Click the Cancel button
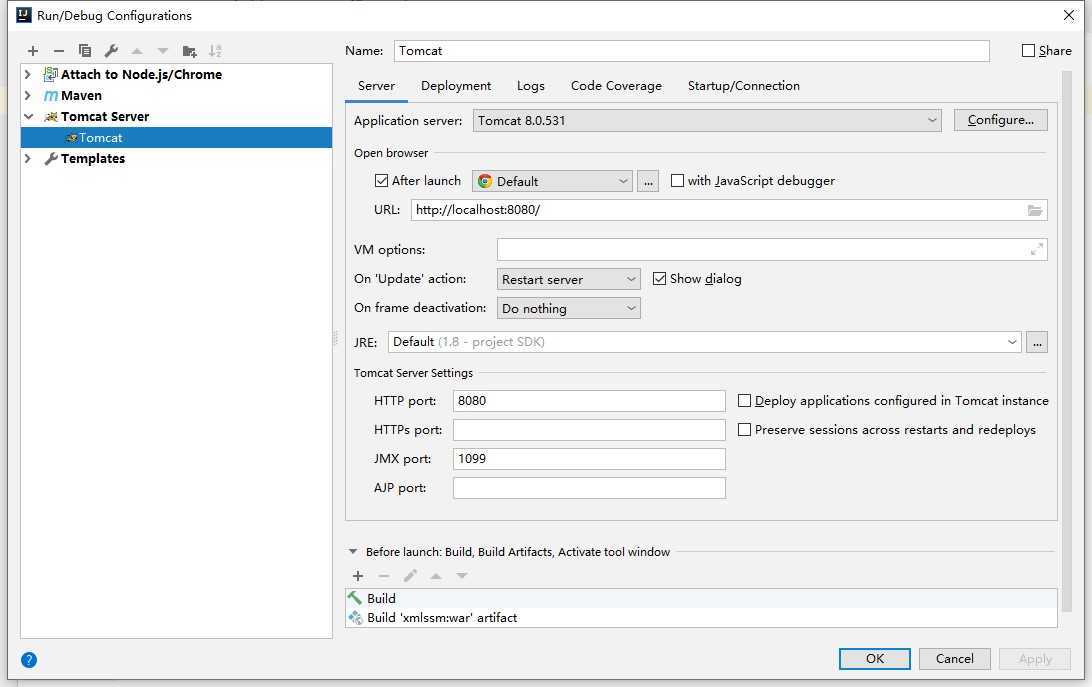Image resolution: width=1092 pixels, height=687 pixels. pos(954,659)
